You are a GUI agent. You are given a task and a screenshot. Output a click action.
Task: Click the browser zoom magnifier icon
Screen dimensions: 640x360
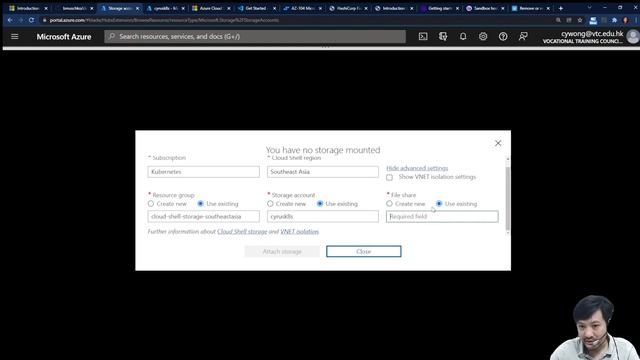click(x=558, y=20)
